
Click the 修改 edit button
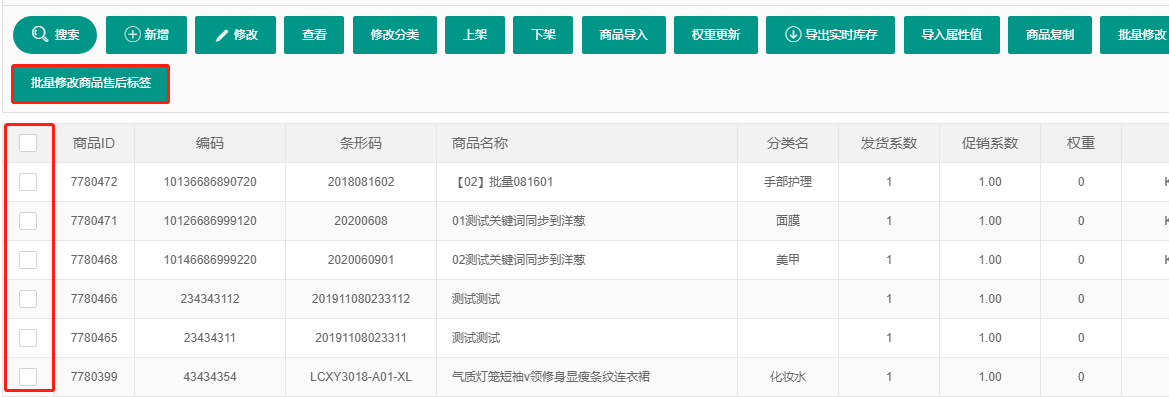click(x=236, y=35)
